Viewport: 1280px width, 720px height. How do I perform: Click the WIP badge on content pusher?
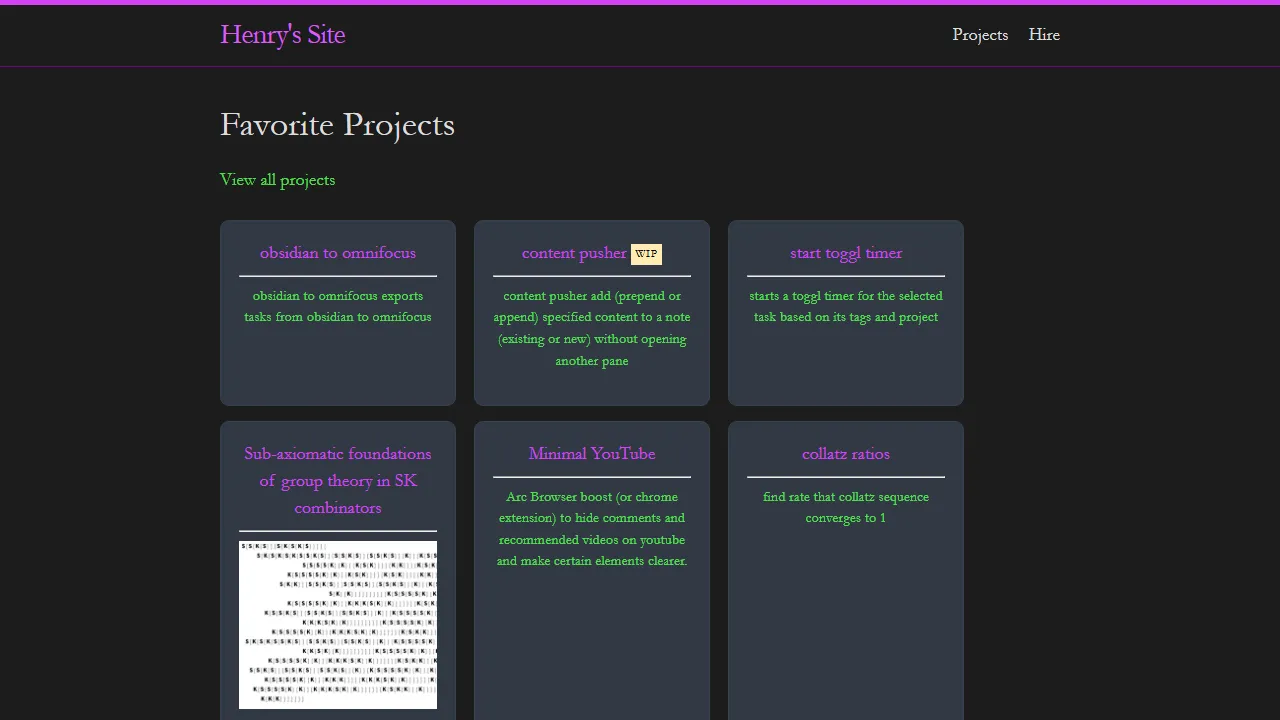pos(646,254)
